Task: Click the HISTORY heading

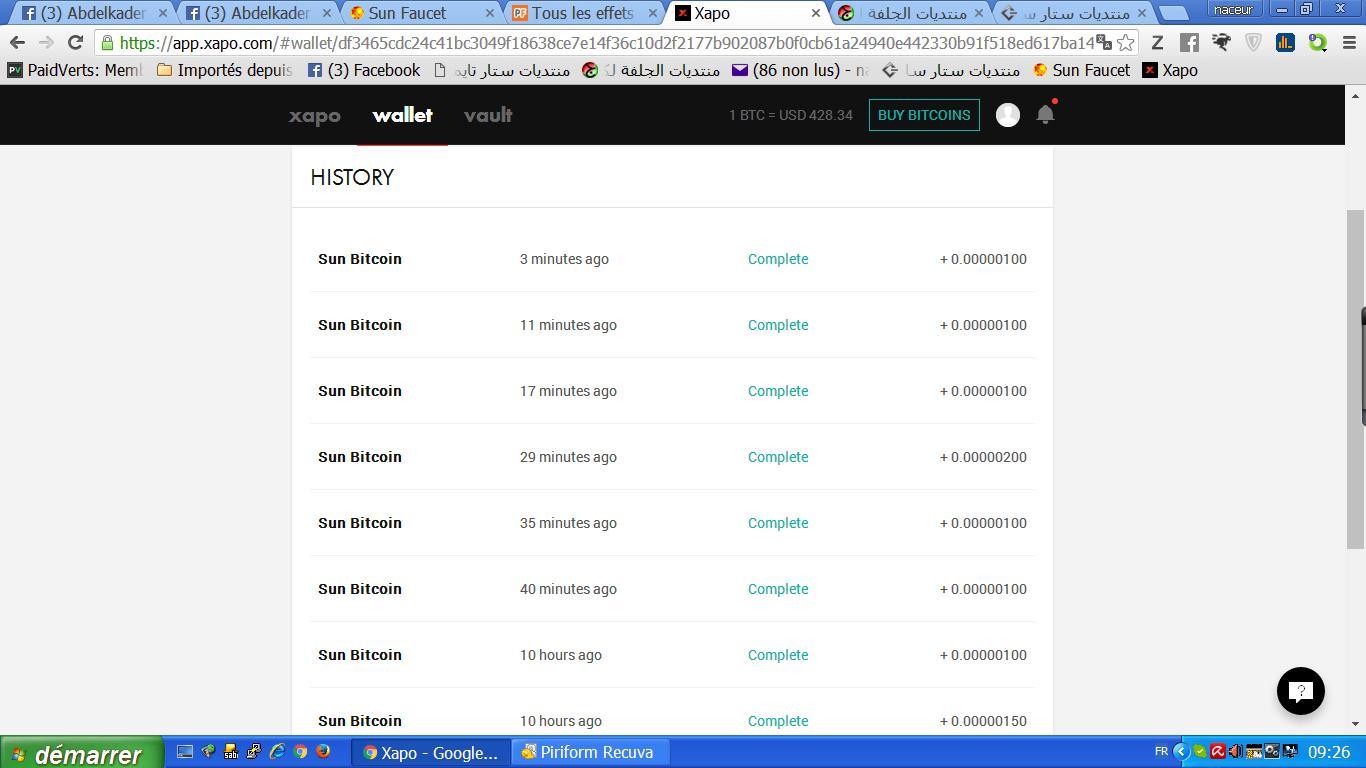Action: click(352, 177)
